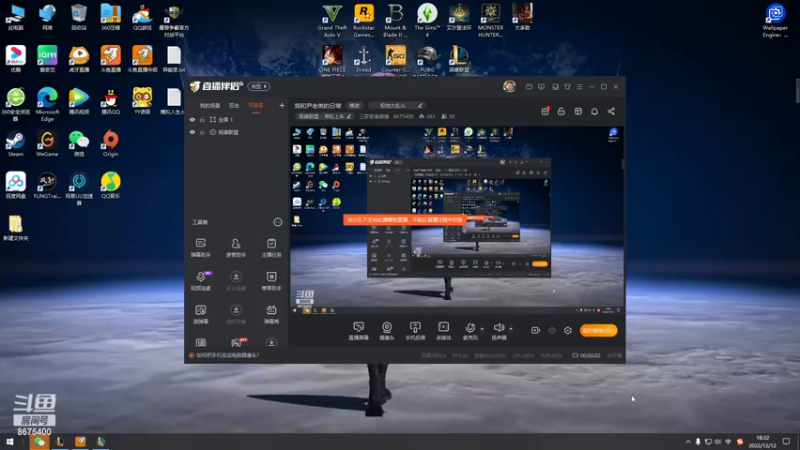The width and height of the screenshot is (800, 450).
Task: Select the highlighted orange scene tab
Action: 256,106
